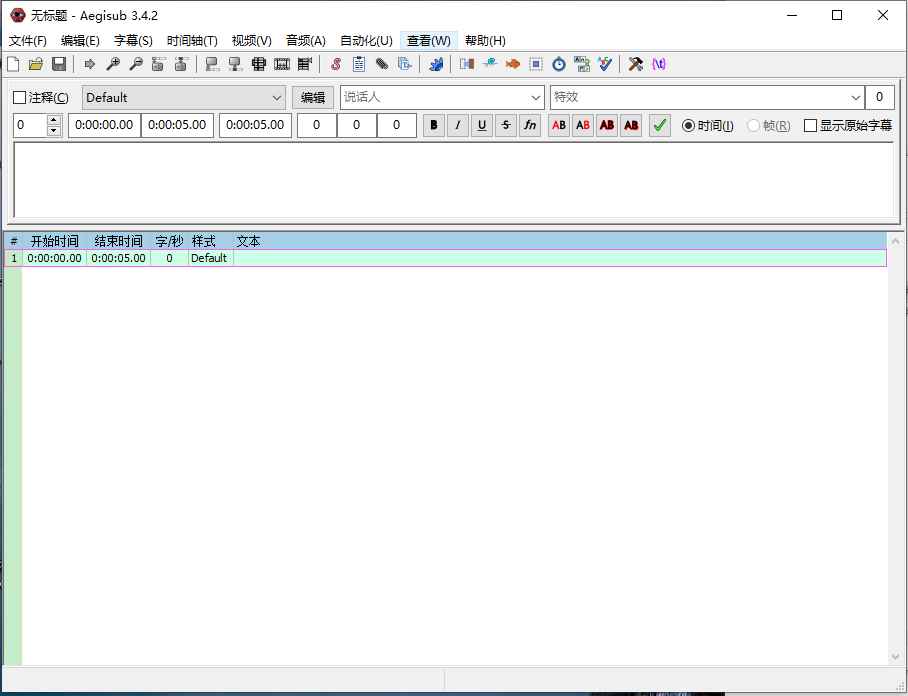The image size is (908, 696).
Task: Pick the primary color AB swatch
Action: click(x=559, y=125)
